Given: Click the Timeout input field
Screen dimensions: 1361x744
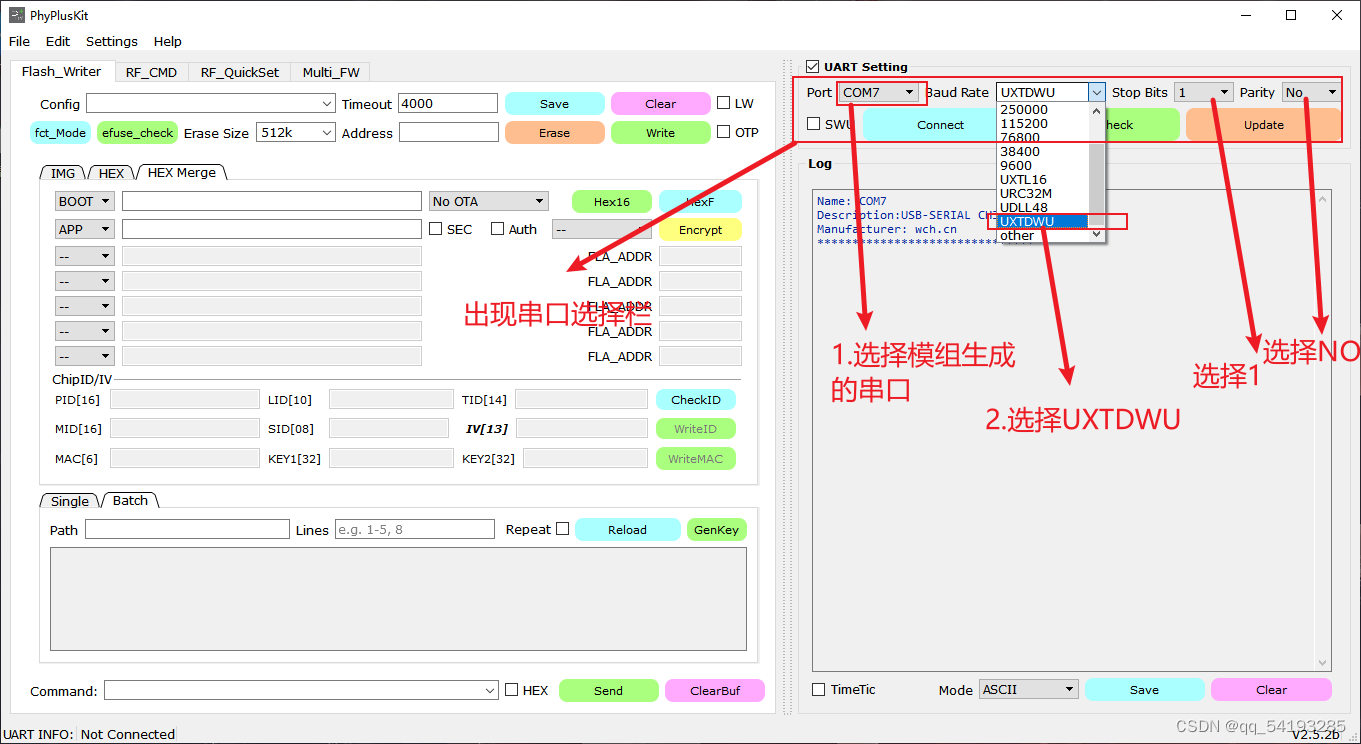Looking at the screenshot, I should coord(447,103).
